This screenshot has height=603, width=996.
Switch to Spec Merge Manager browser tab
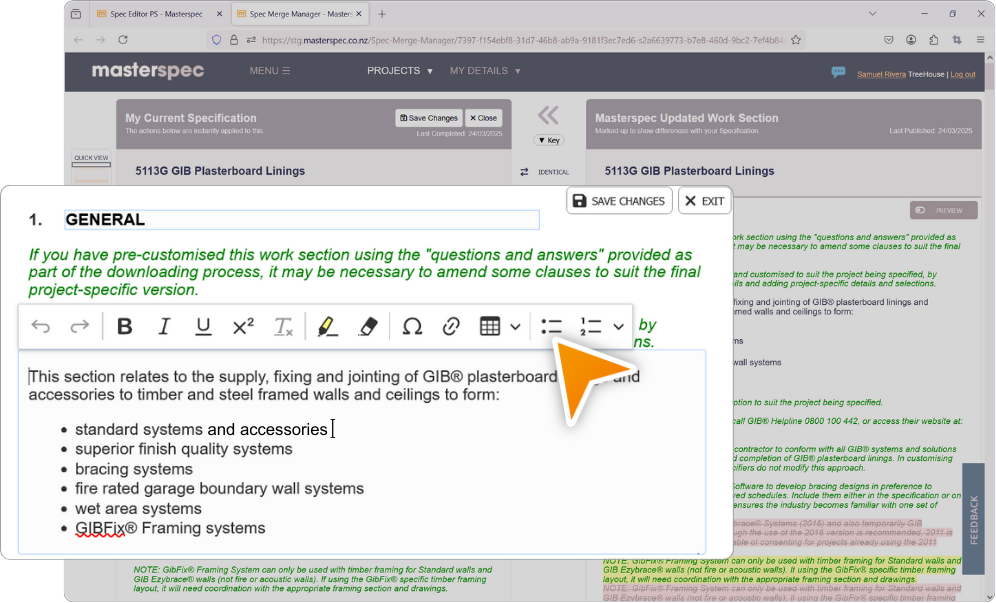pyautogui.click(x=300, y=13)
